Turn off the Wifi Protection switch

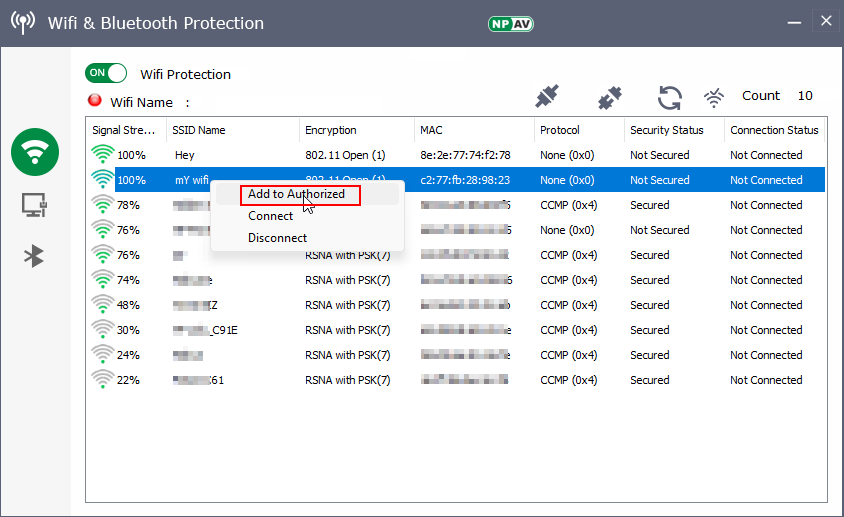point(107,73)
